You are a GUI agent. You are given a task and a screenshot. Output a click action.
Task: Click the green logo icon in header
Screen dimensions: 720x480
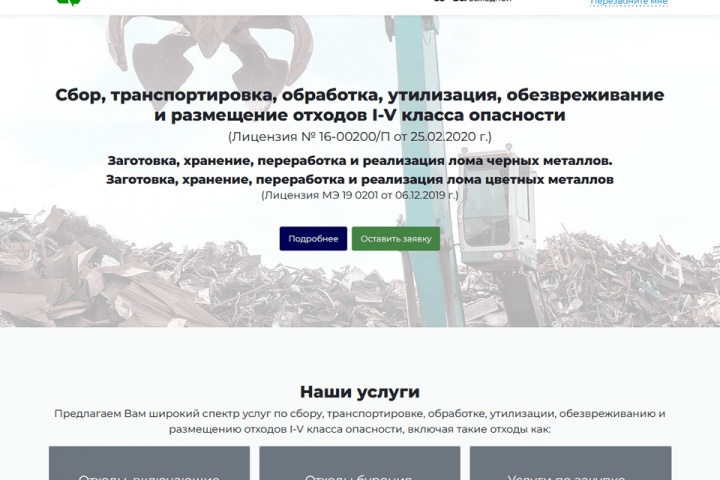[x=68, y=2]
